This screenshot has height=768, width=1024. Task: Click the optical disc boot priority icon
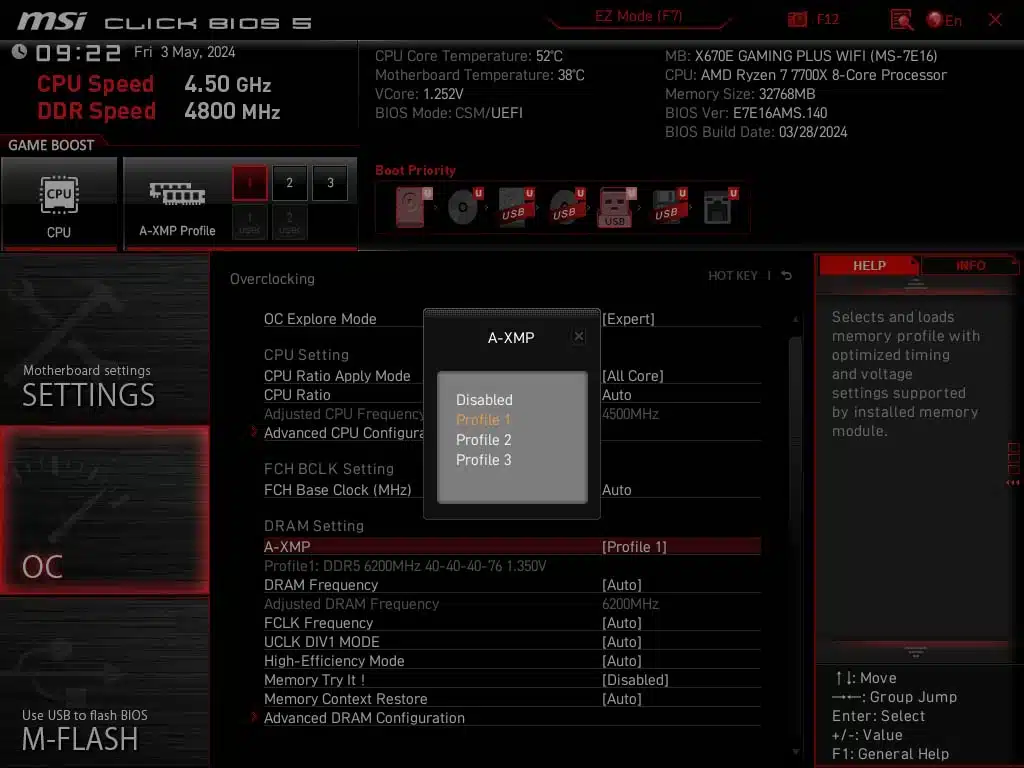click(x=463, y=207)
